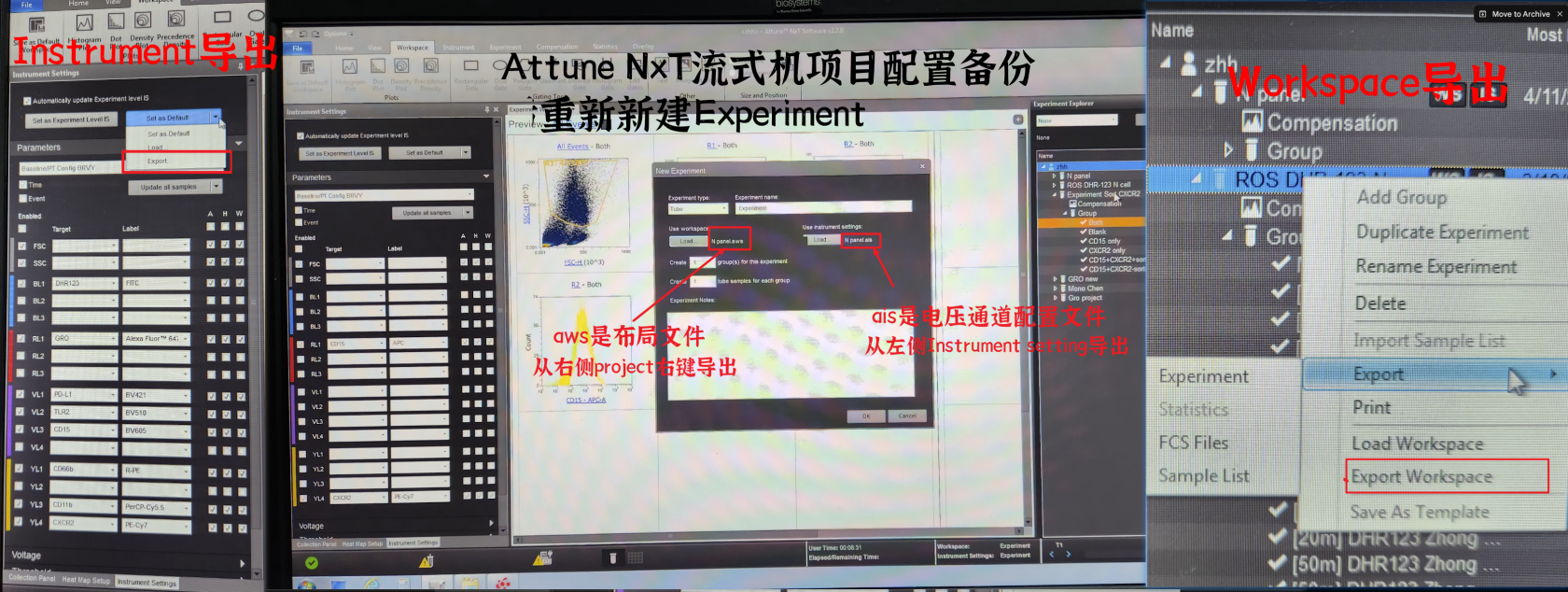Click the Compensation icon under N panel

[1252, 122]
